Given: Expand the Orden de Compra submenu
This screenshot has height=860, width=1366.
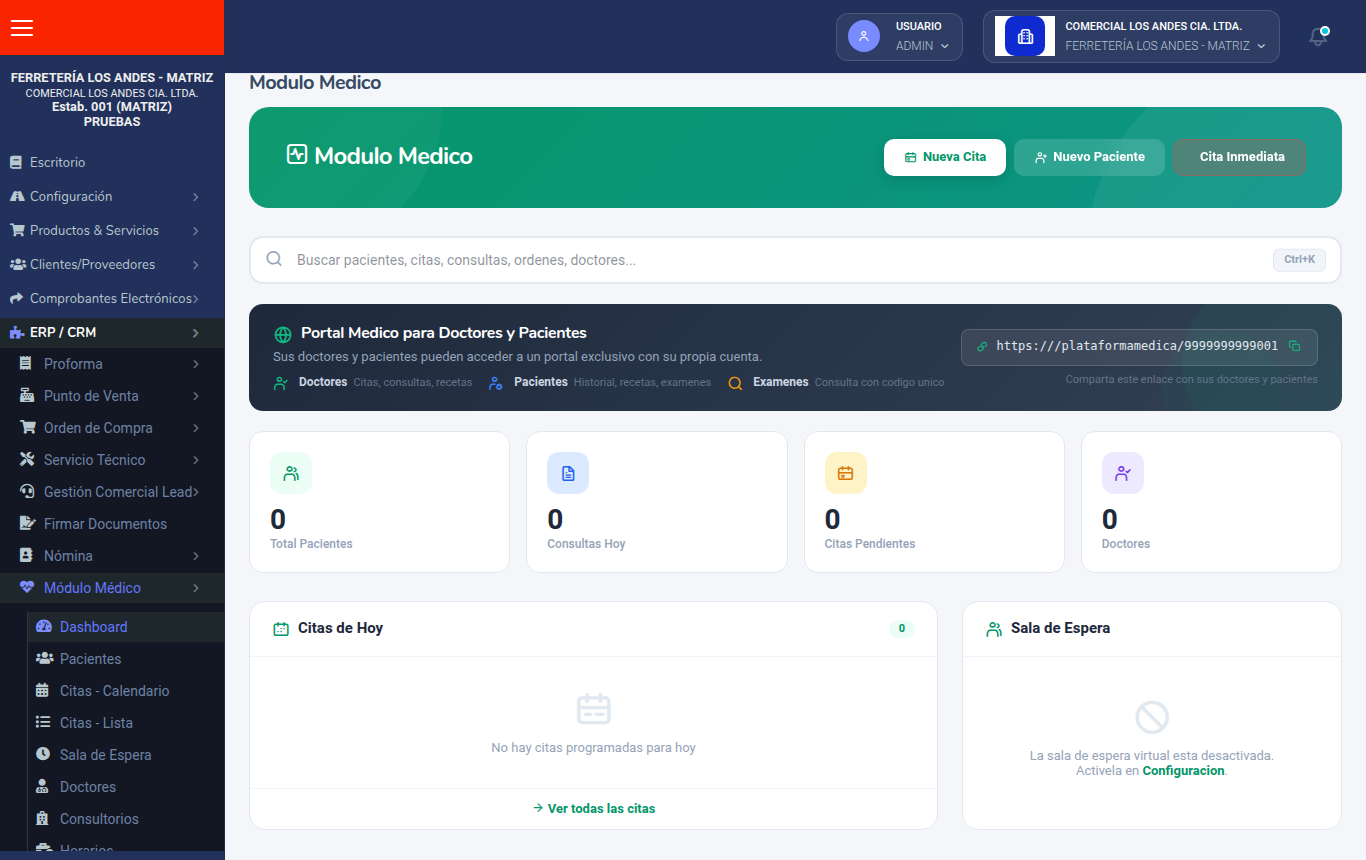Looking at the screenshot, I should point(112,428).
